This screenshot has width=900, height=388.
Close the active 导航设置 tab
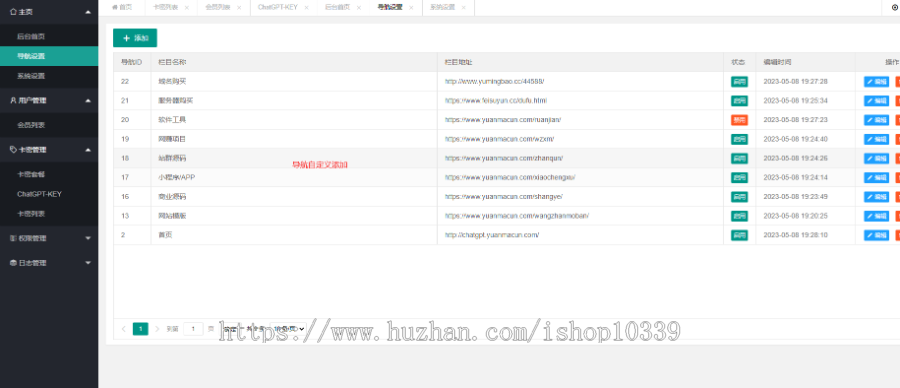tap(411, 7)
